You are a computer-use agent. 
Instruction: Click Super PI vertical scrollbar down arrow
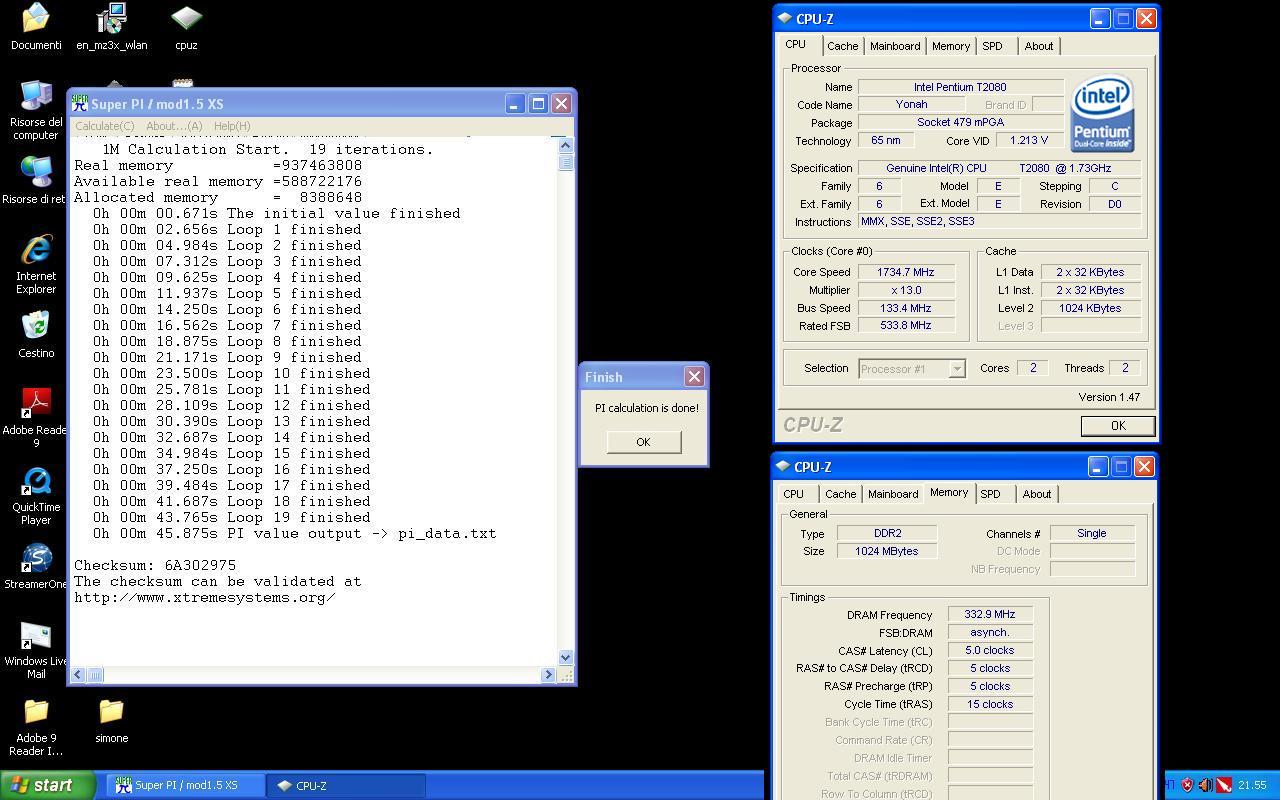click(566, 657)
